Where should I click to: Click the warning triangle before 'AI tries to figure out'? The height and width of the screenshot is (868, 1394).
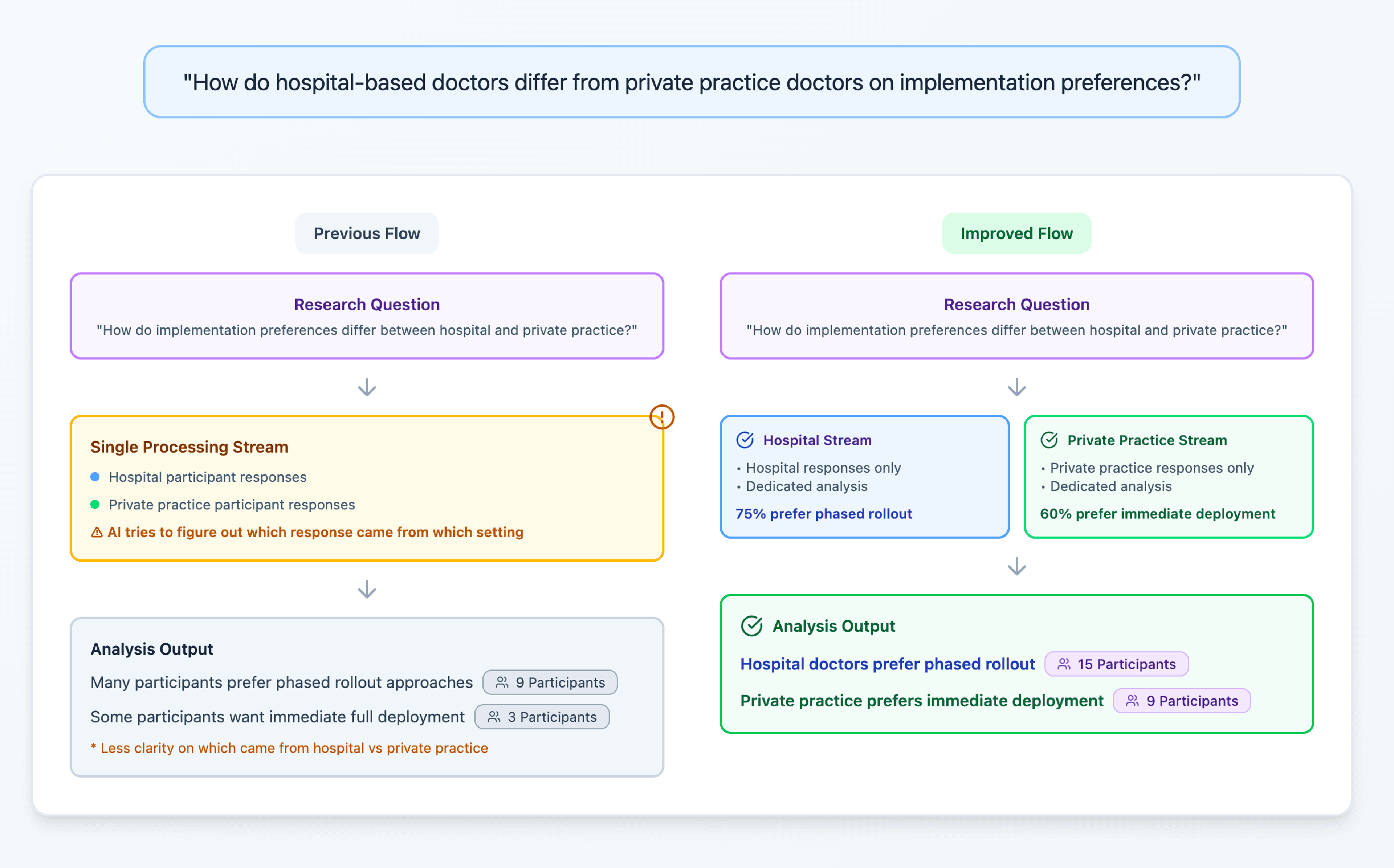click(x=97, y=533)
